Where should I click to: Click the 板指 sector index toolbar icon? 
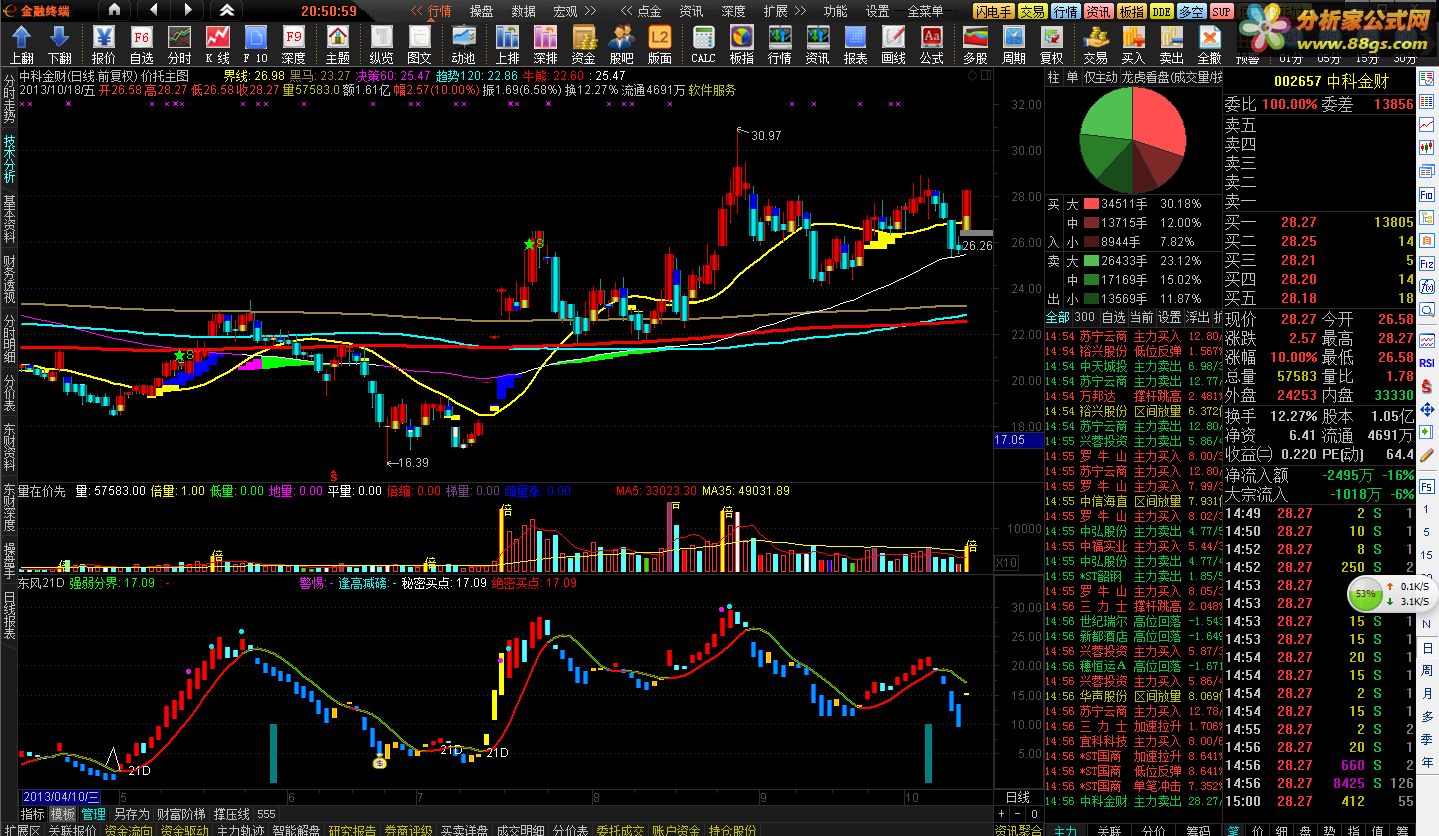point(741,38)
